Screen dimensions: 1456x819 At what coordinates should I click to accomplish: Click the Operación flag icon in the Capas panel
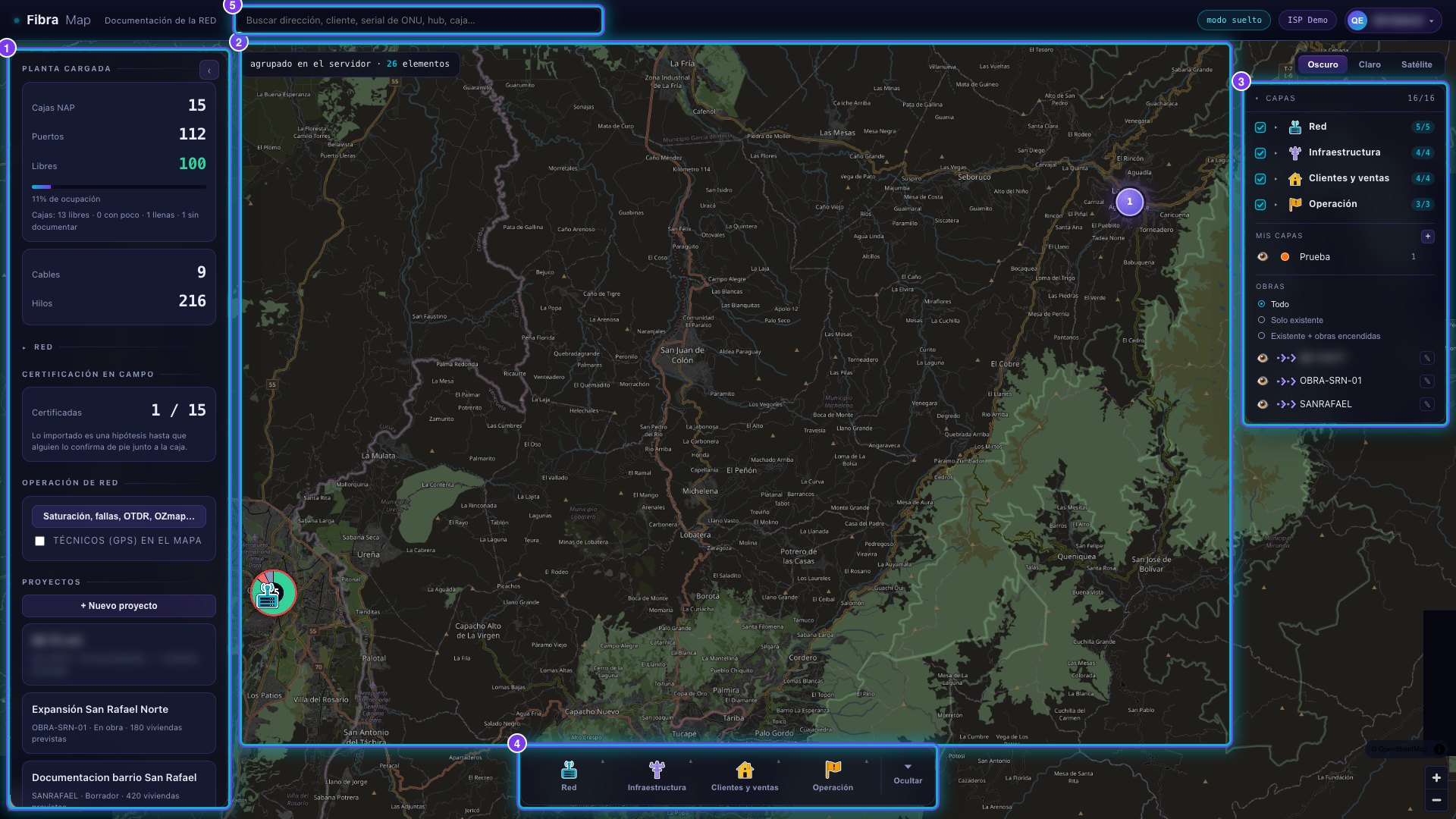1295,204
